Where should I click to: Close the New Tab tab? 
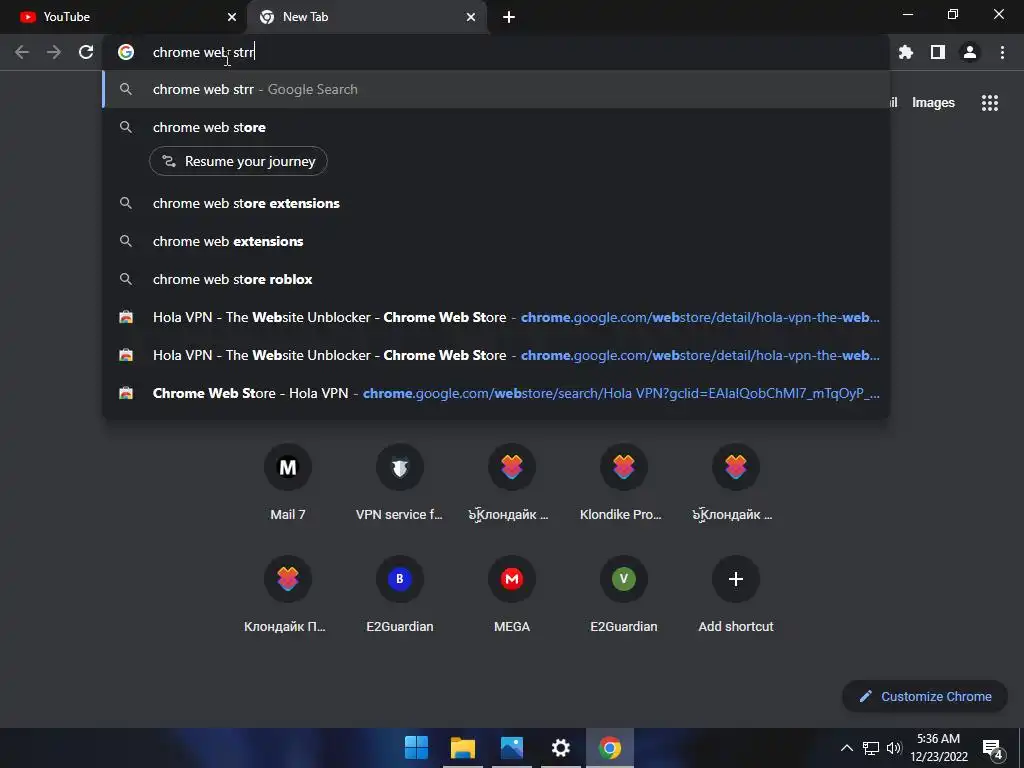471,17
